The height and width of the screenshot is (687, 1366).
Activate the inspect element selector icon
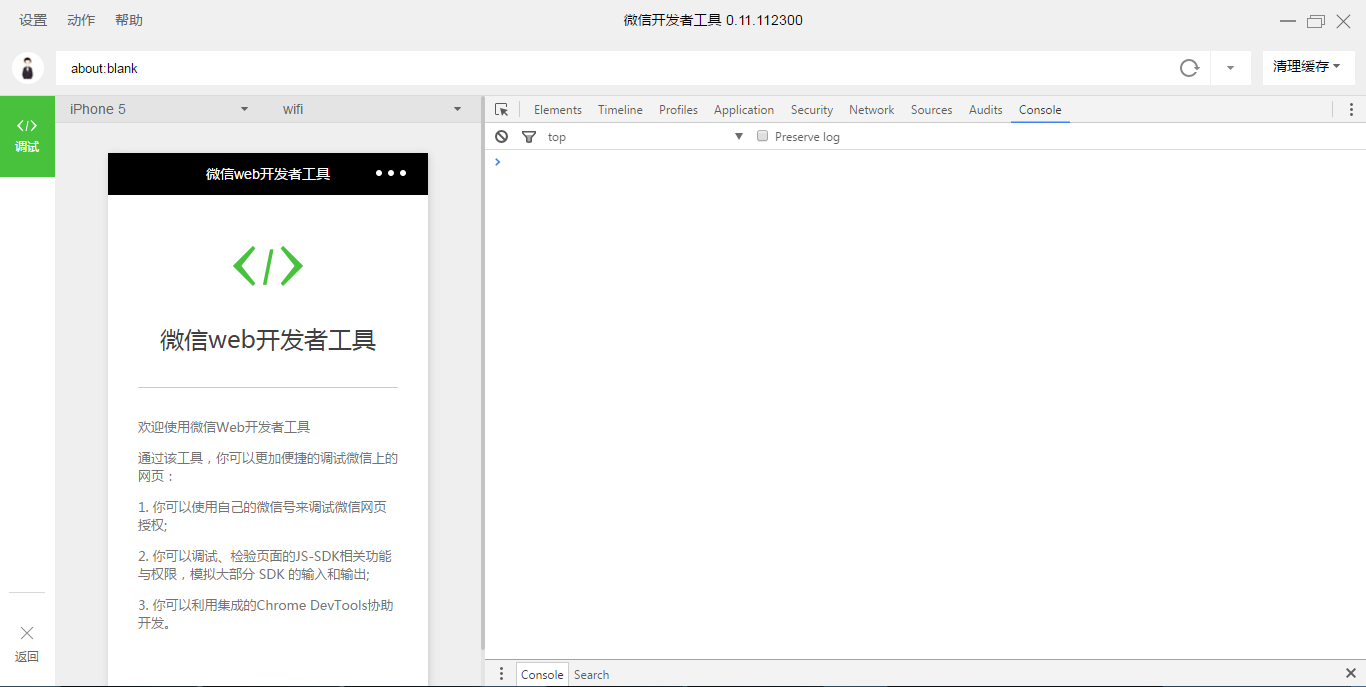click(502, 110)
